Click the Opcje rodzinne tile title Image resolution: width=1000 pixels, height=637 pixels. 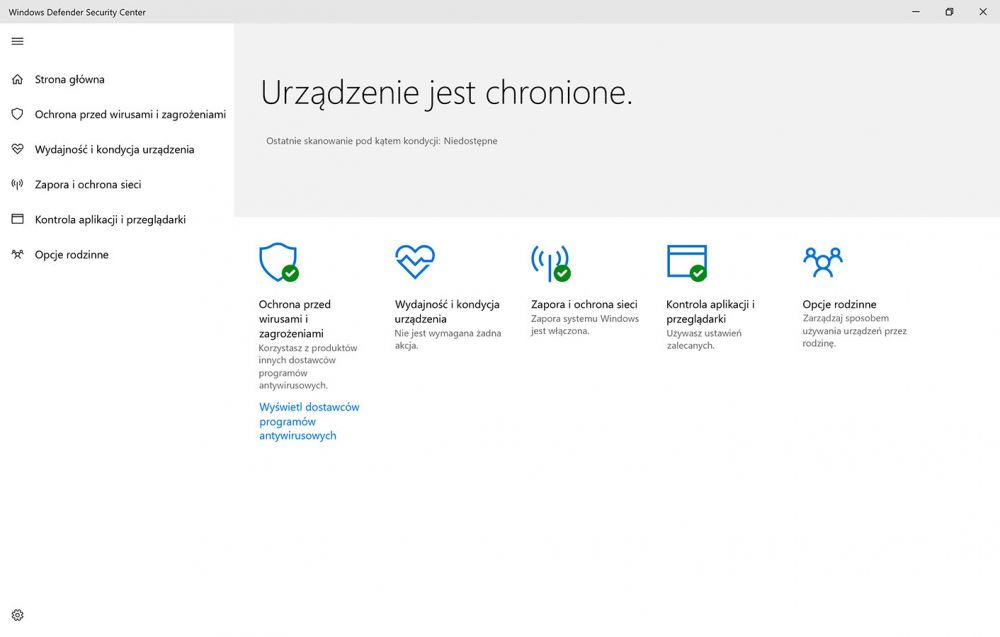[839, 304]
